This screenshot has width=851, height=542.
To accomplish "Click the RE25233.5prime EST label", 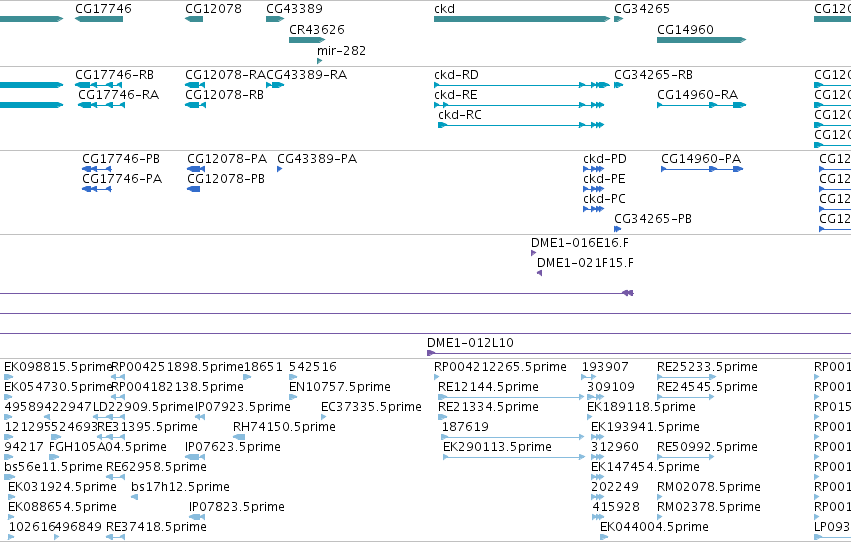I will tap(707, 367).
